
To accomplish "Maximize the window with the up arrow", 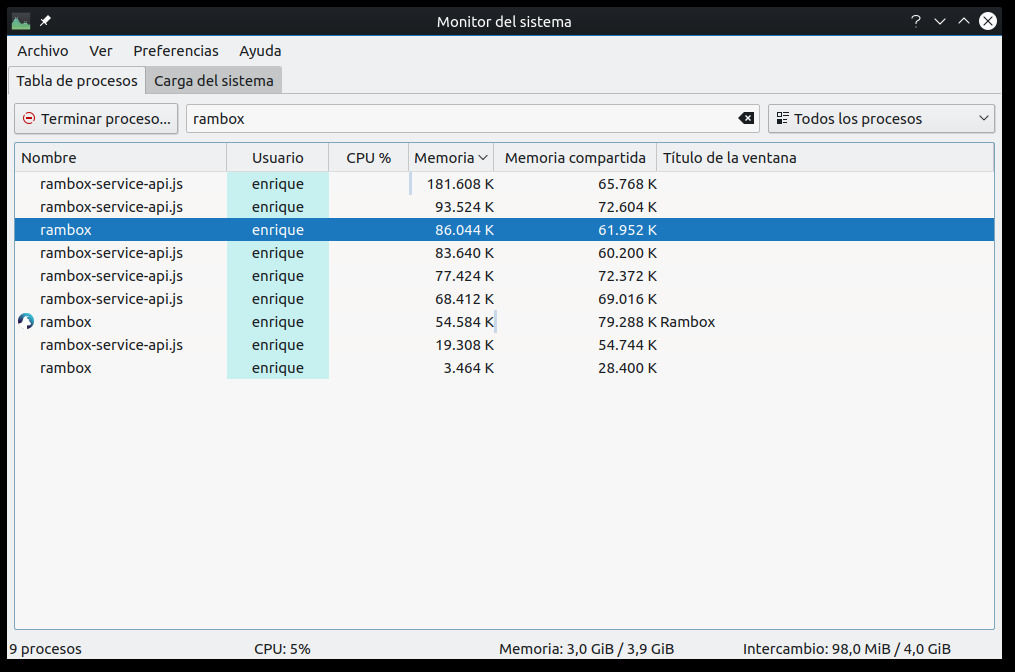I will click(x=964, y=21).
